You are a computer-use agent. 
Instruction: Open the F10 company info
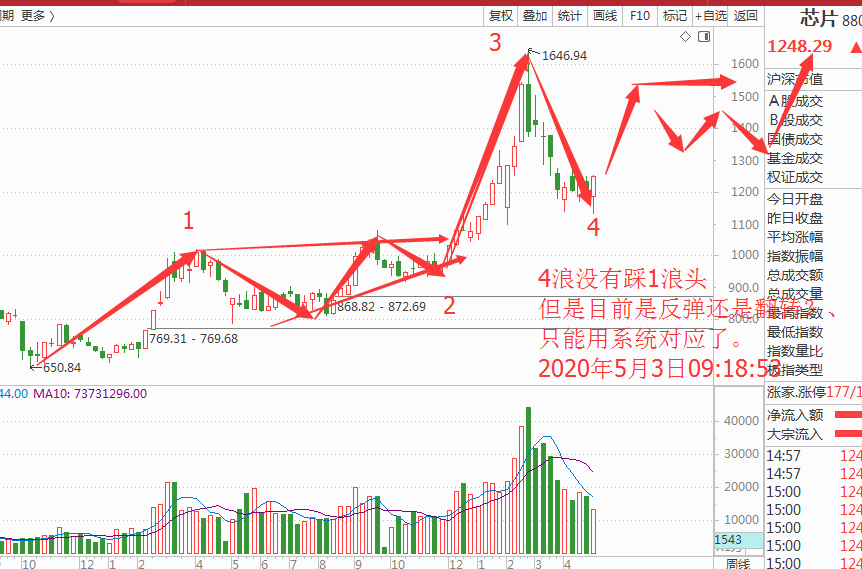tap(640, 16)
